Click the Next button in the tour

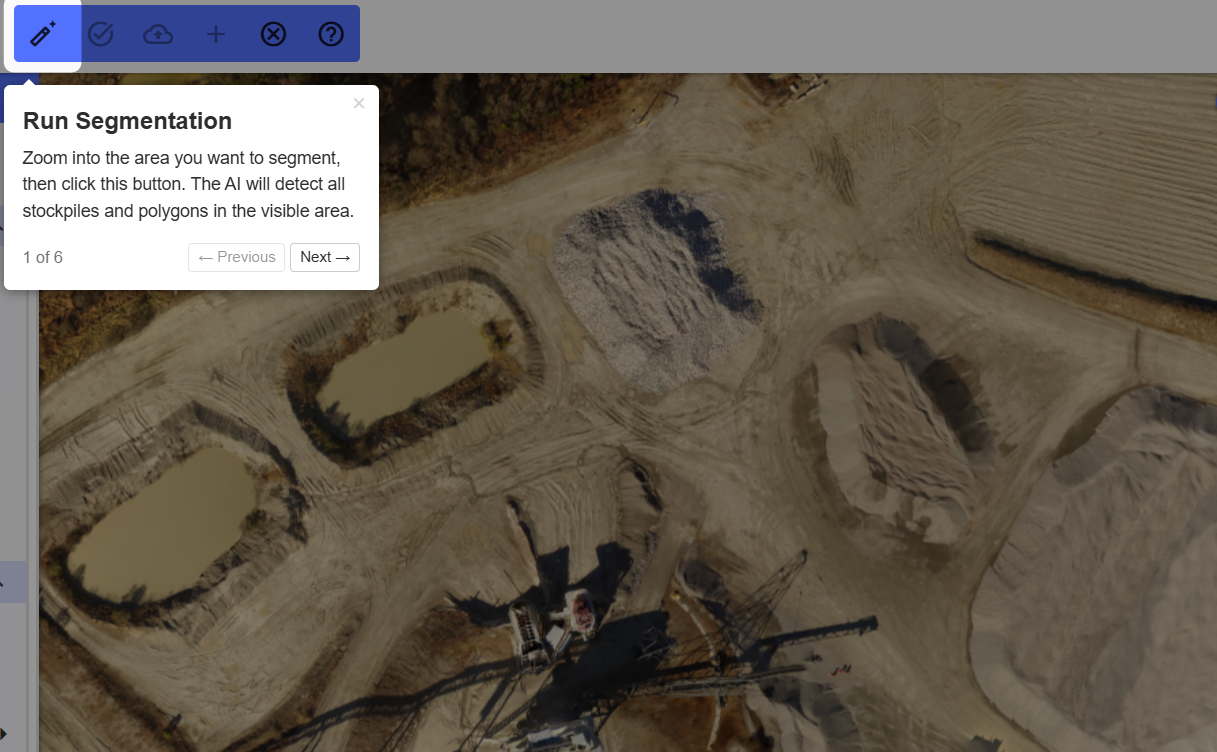click(x=325, y=257)
